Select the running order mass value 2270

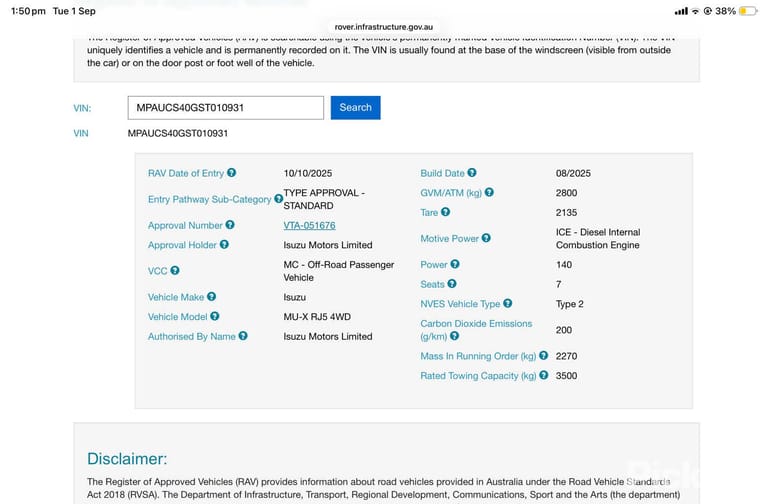[x=566, y=356]
